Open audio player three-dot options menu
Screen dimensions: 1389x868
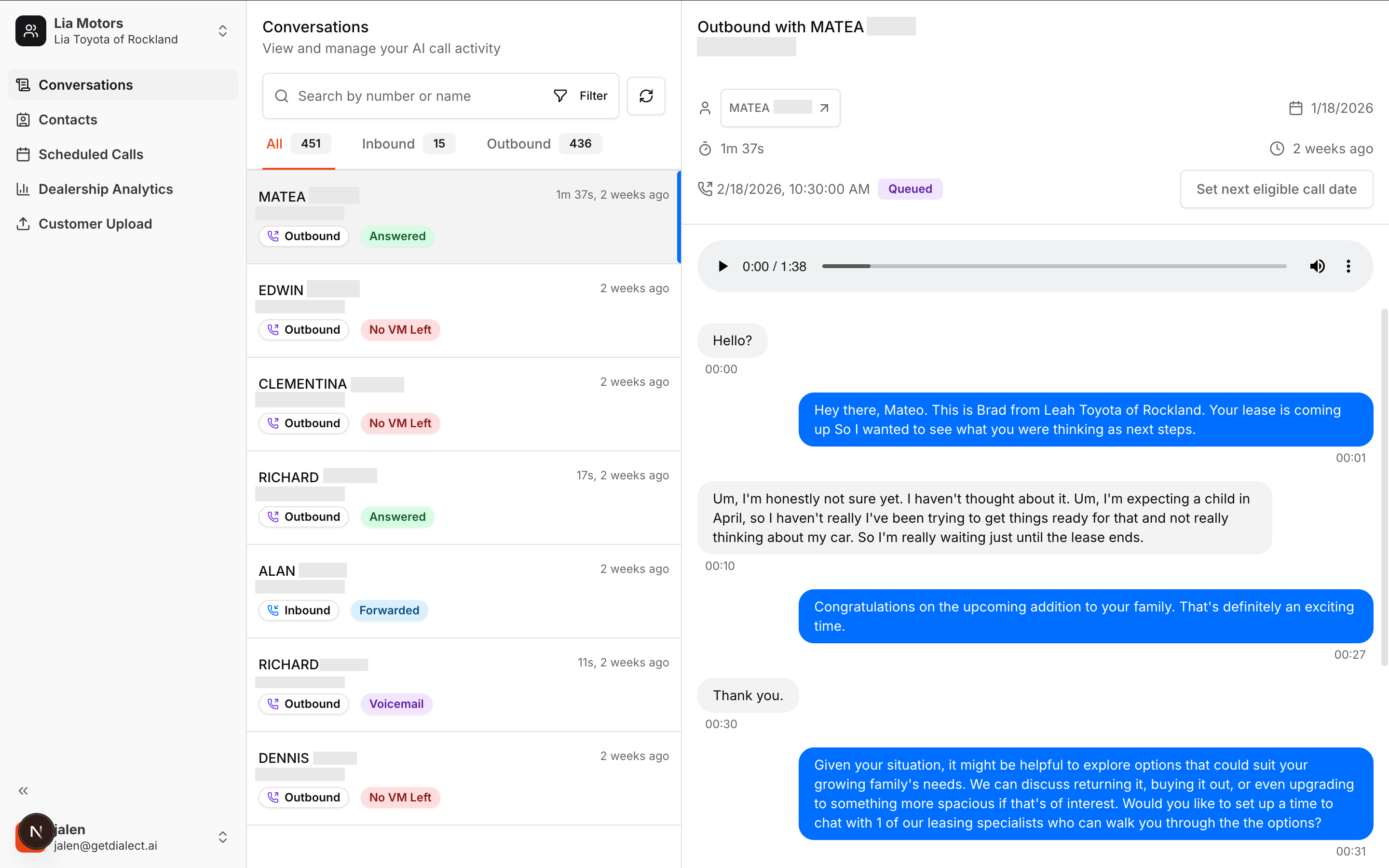[1348, 266]
